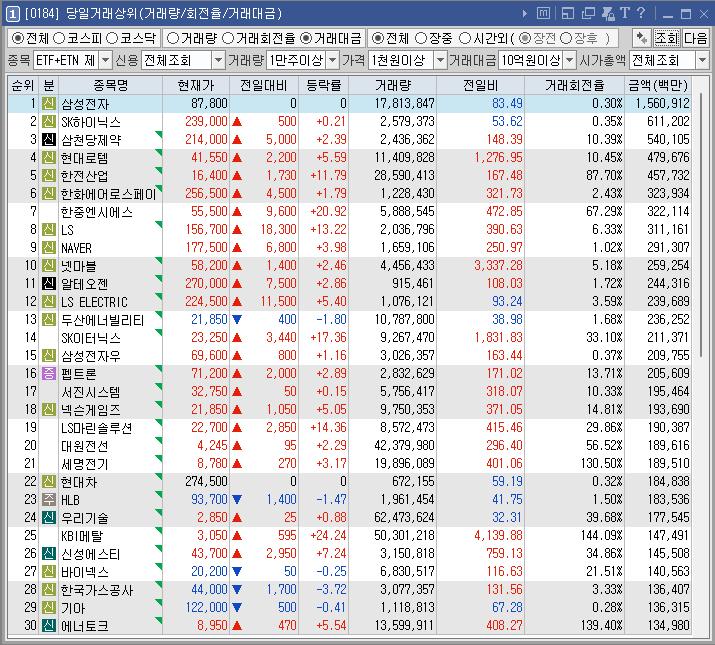Click the teal 신 badge beside 우리기술

coord(49,518)
